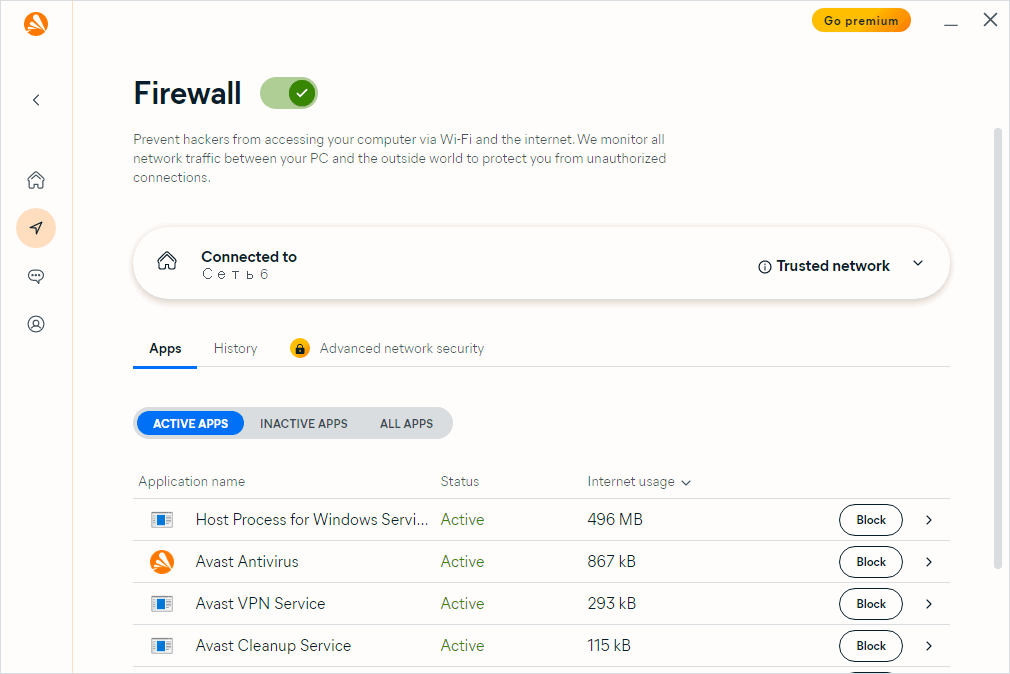Open the account profile sidebar icon
The height and width of the screenshot is (674, 1010).
(x=36, y=324)
